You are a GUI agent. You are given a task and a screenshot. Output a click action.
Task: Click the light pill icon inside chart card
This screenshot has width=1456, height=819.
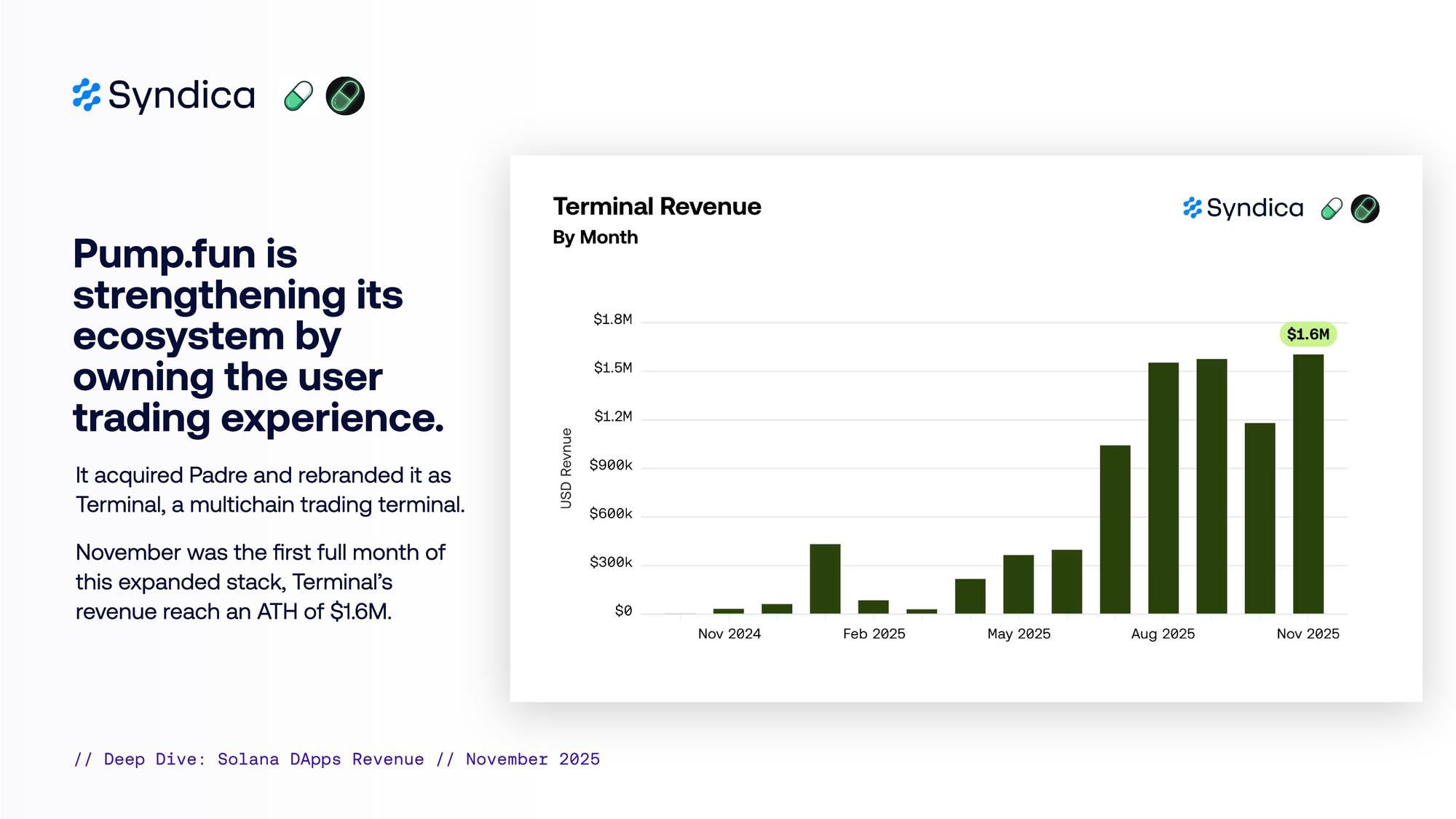click(1332, 209)
